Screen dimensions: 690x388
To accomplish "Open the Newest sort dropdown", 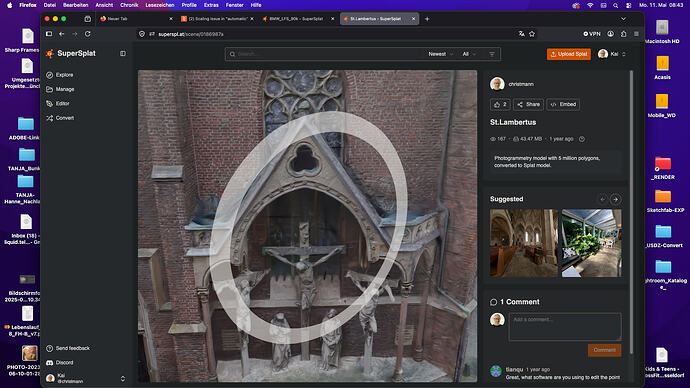I will pyautogui.click(x=440, y=54).
